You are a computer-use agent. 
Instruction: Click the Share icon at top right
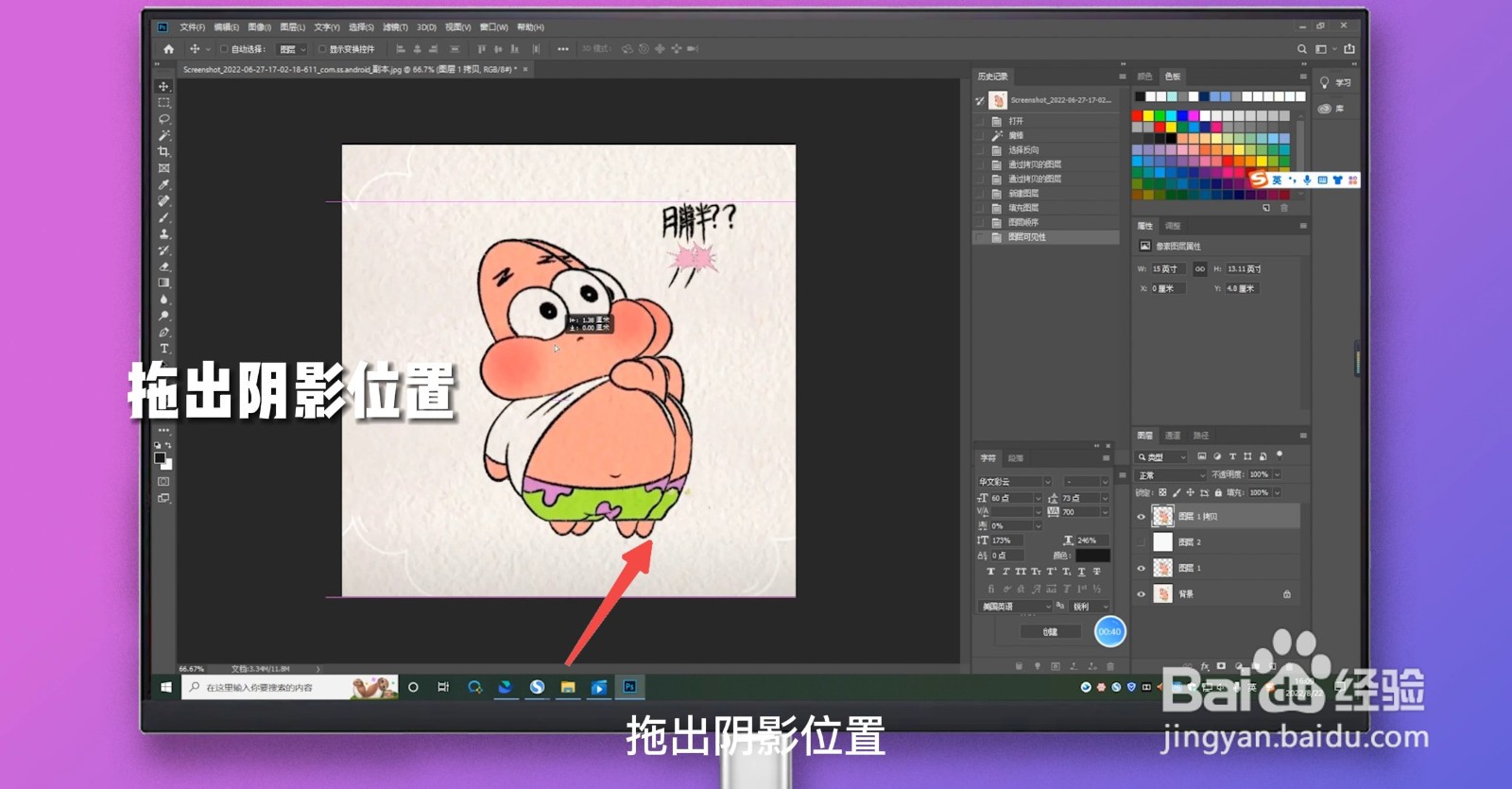[1349, 49]
